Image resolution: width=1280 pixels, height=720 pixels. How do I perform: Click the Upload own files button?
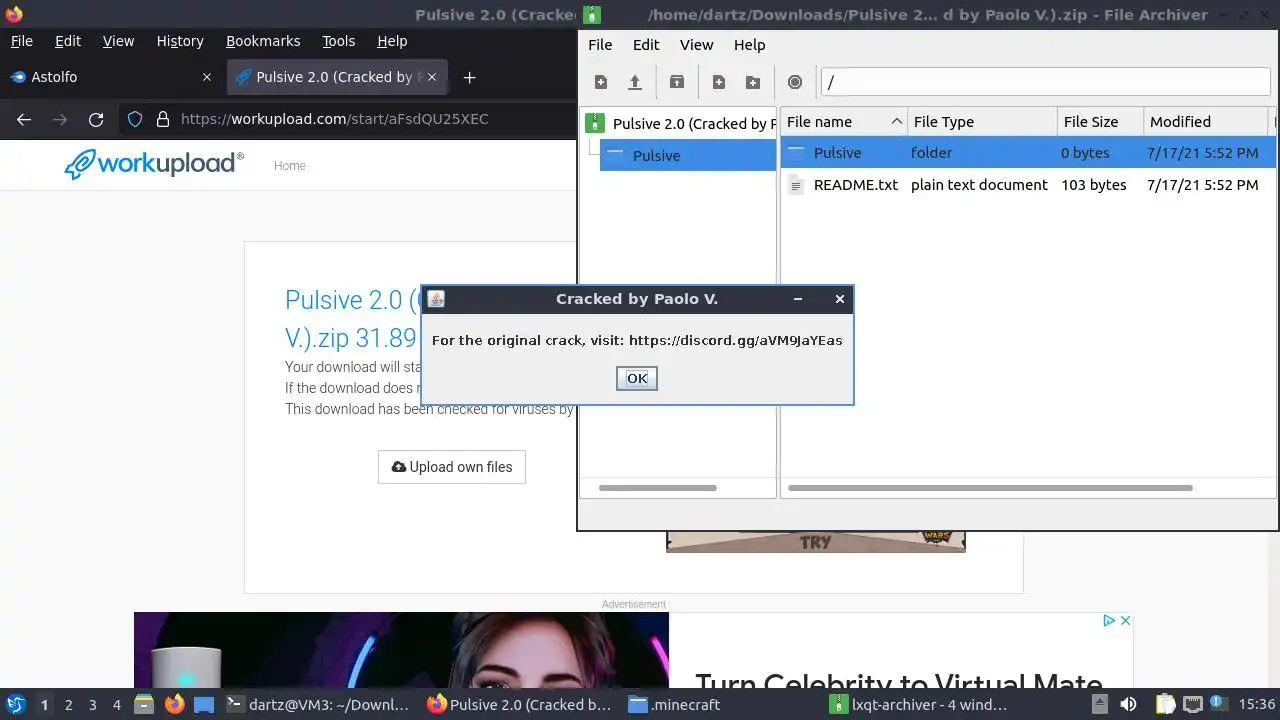coord(452,467)
